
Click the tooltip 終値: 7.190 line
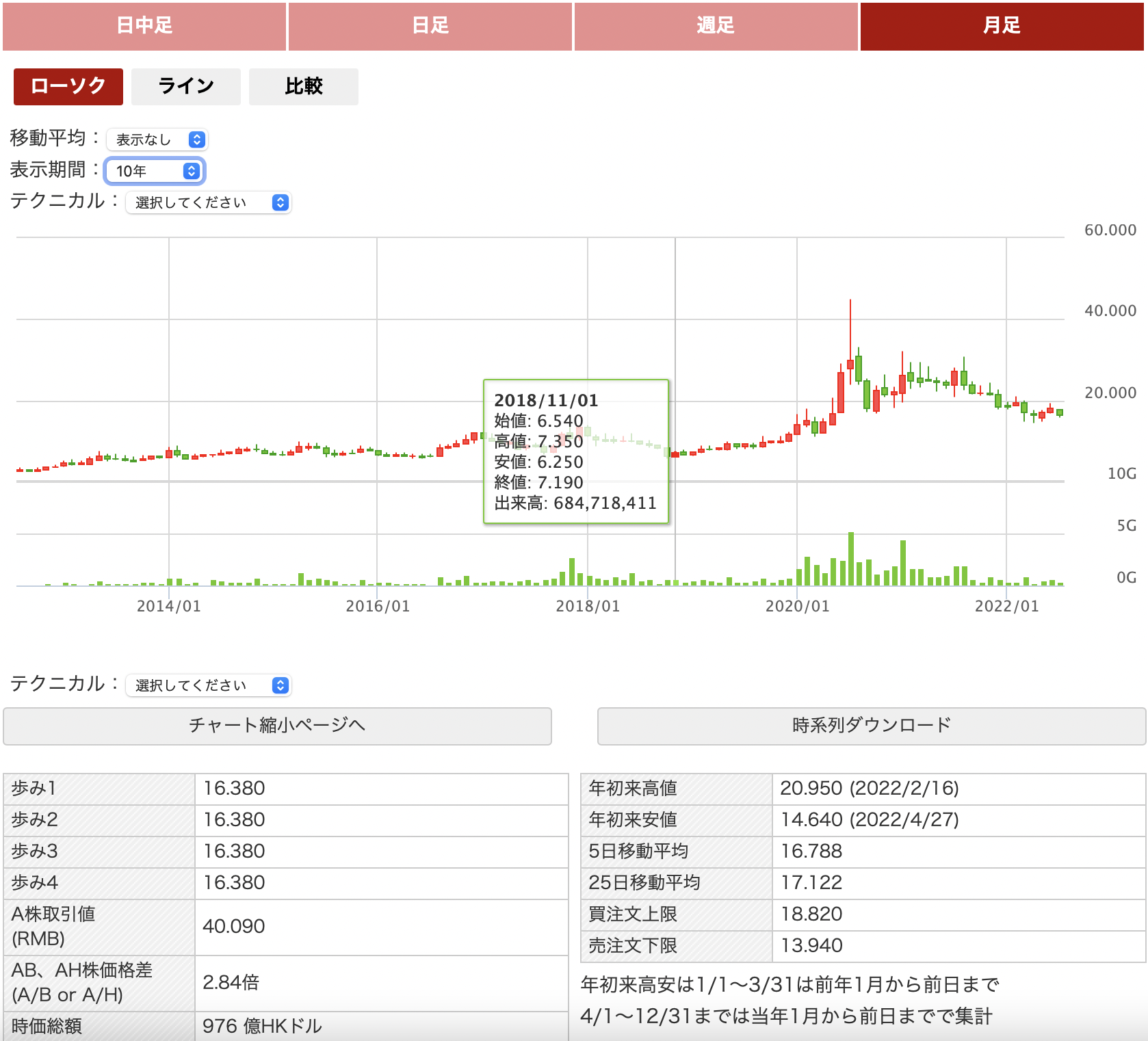tap(539, 483)
